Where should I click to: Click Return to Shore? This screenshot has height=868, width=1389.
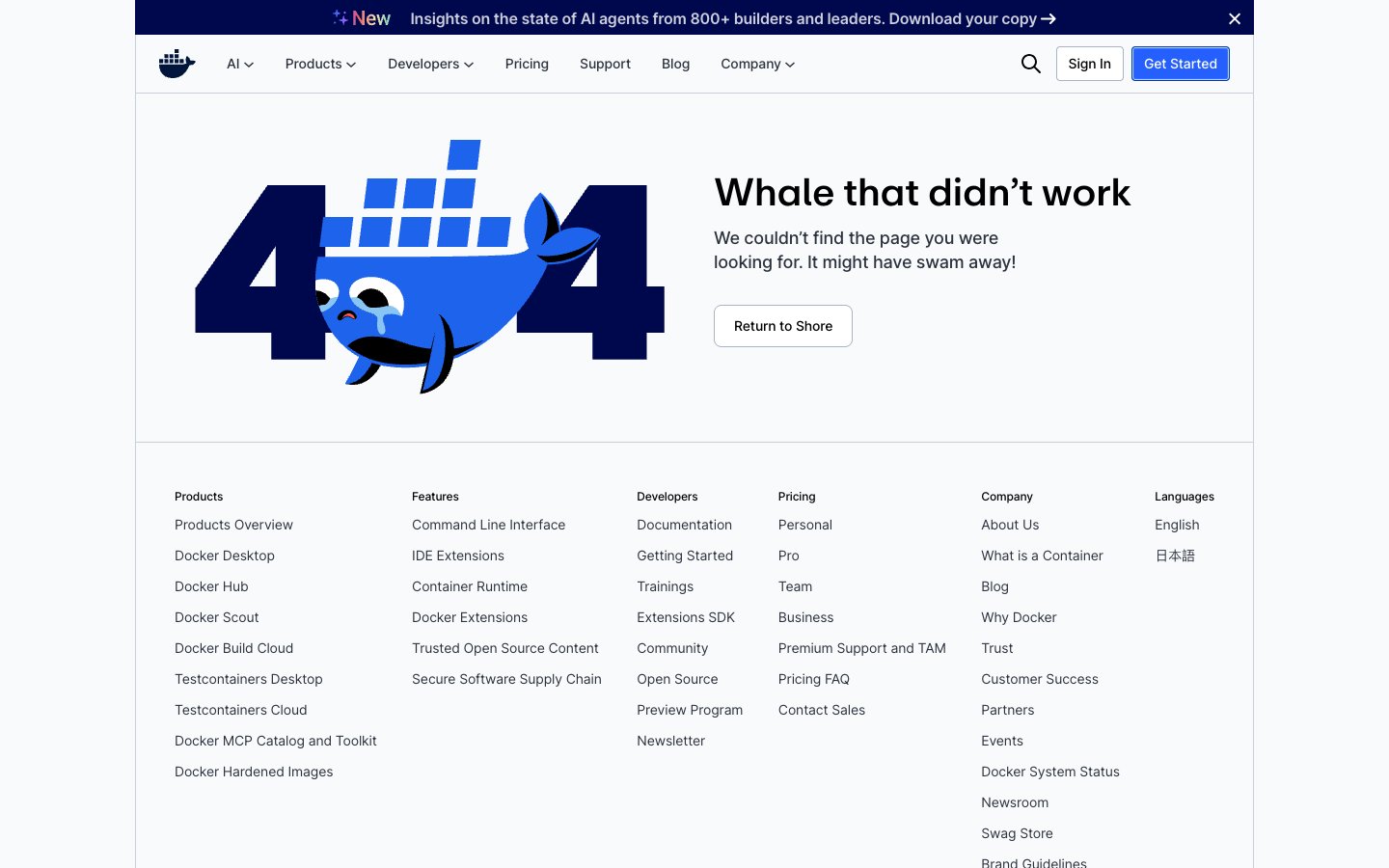click(x=782, y=326)
